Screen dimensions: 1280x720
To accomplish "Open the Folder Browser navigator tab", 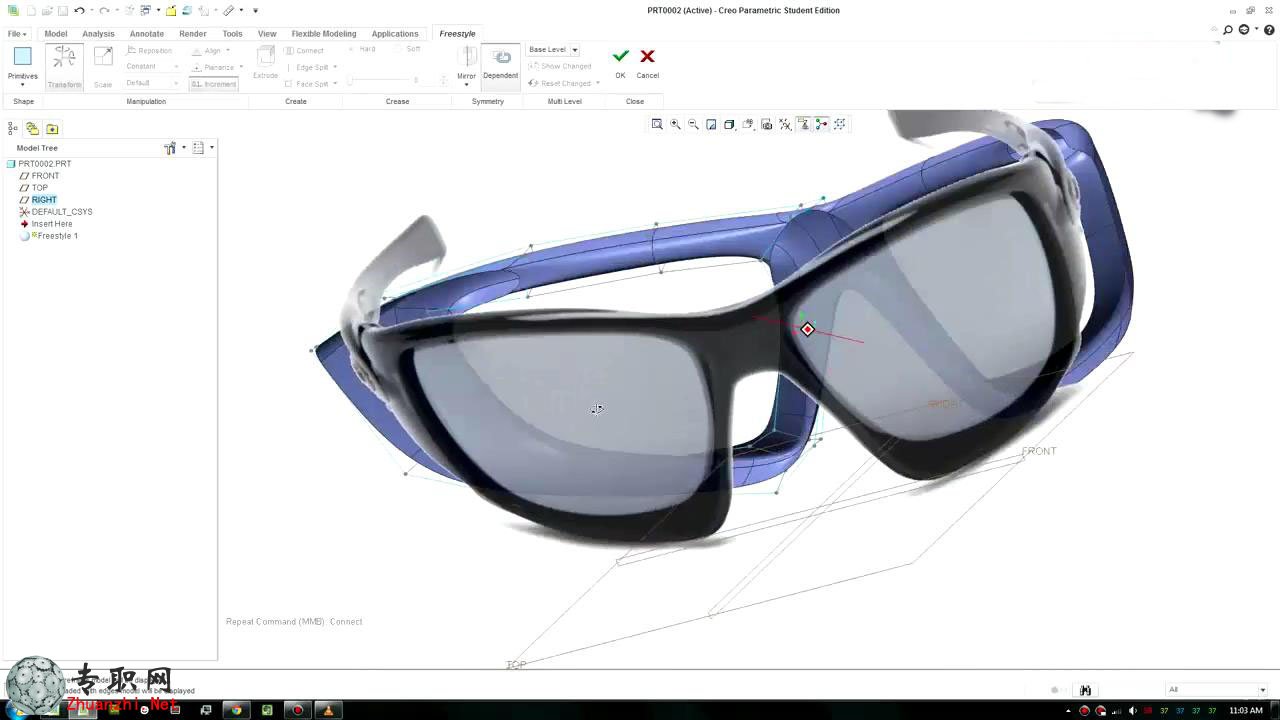I will 32,129.
